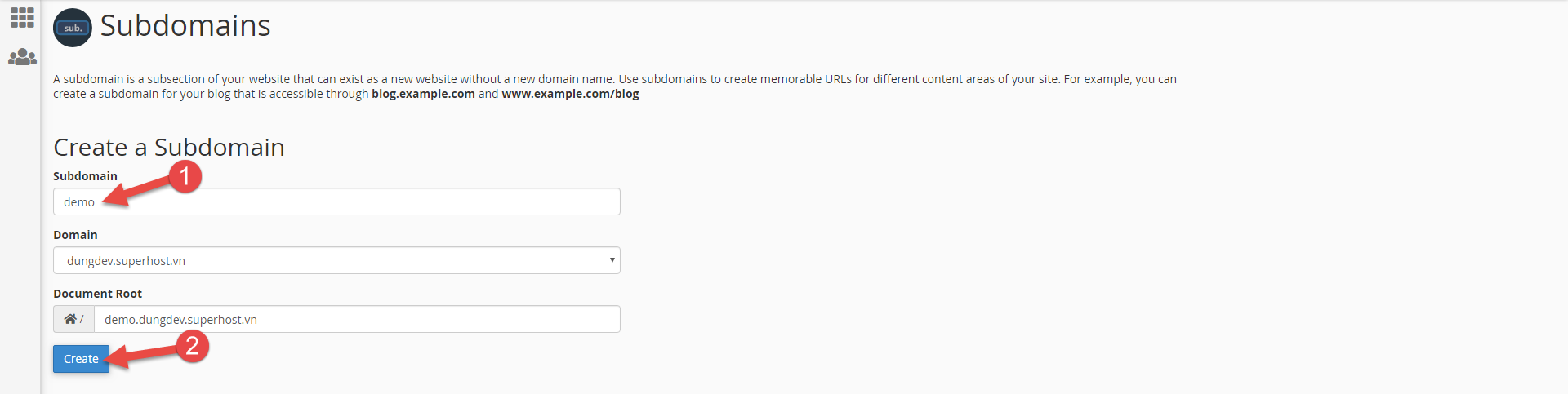
Task: Click the home icon beside Document Root
Action: [x=71, y=319]
